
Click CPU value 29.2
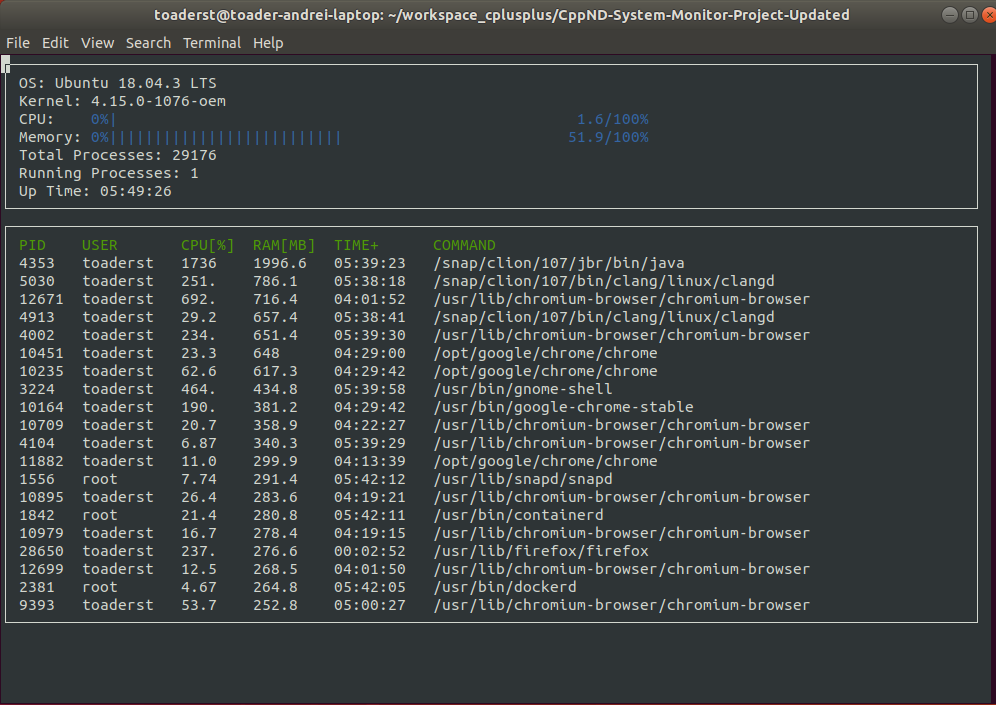coord(199,317)
